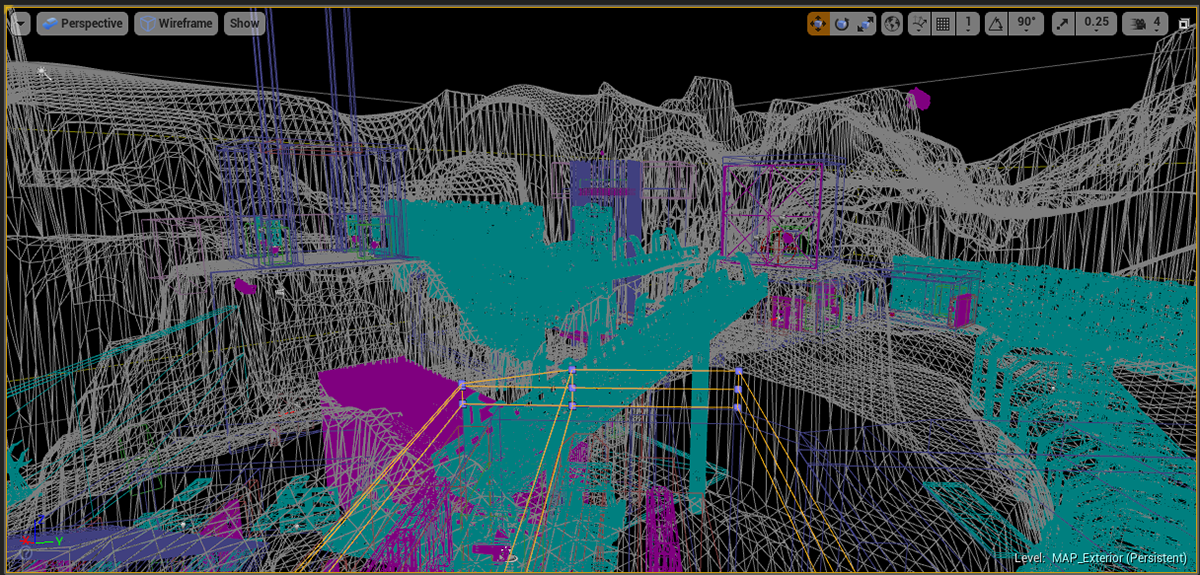Toggle grid snapping on or off

(x=942, y=23)
